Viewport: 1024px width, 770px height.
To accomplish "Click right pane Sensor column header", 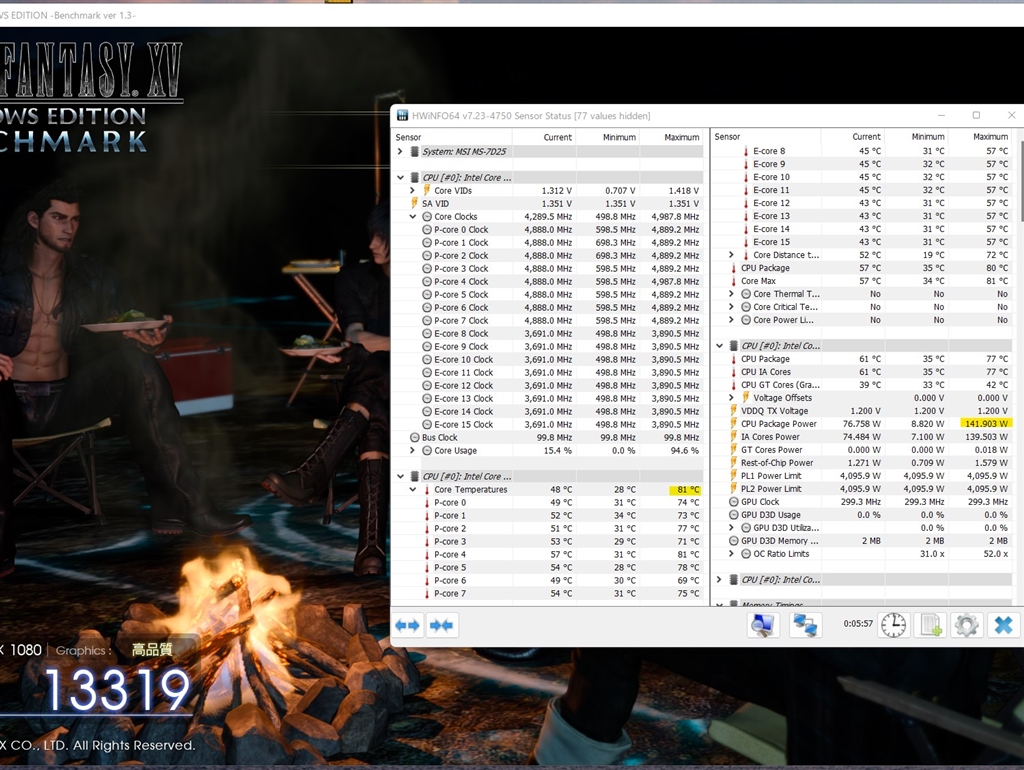I will tap(766, 136).
